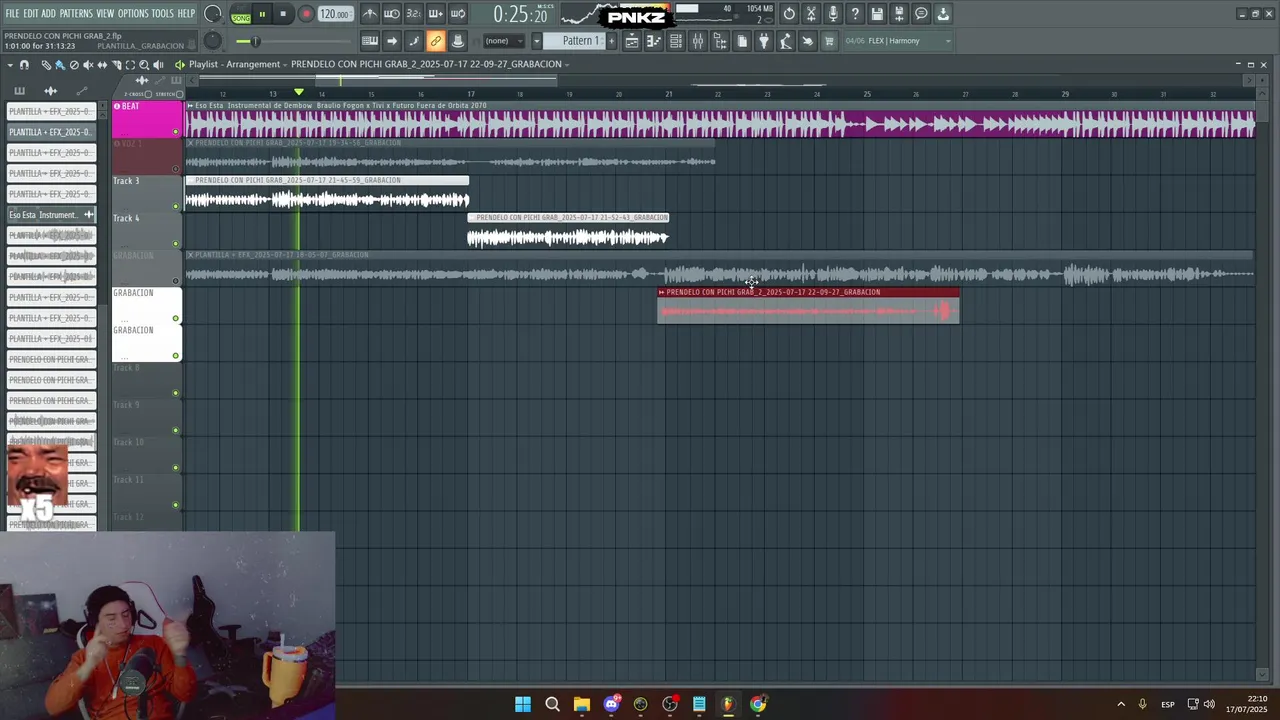Screen dimensions: 1280x720
Task: Open File Explorer from taskbar
Action: point(581,704)
